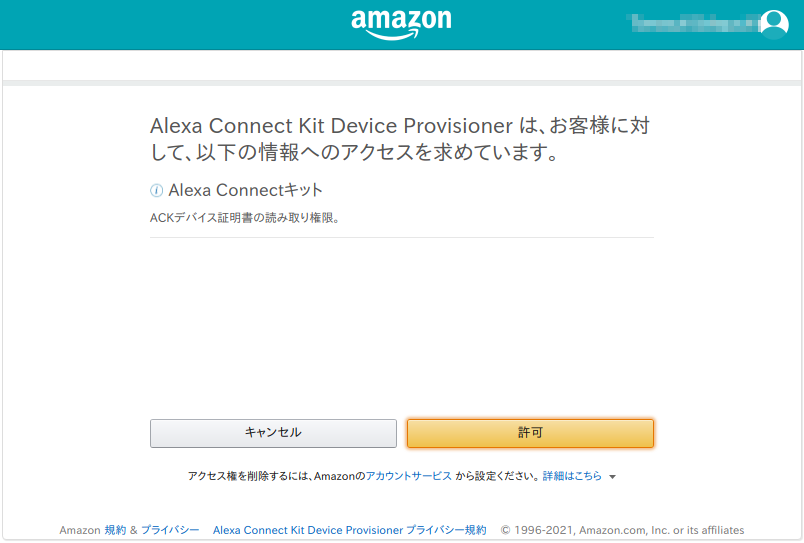Click the 1996-2021 Amazon.com copyright text
The height and width of the screenshot is (543, 804).
(x=622, y=530)
